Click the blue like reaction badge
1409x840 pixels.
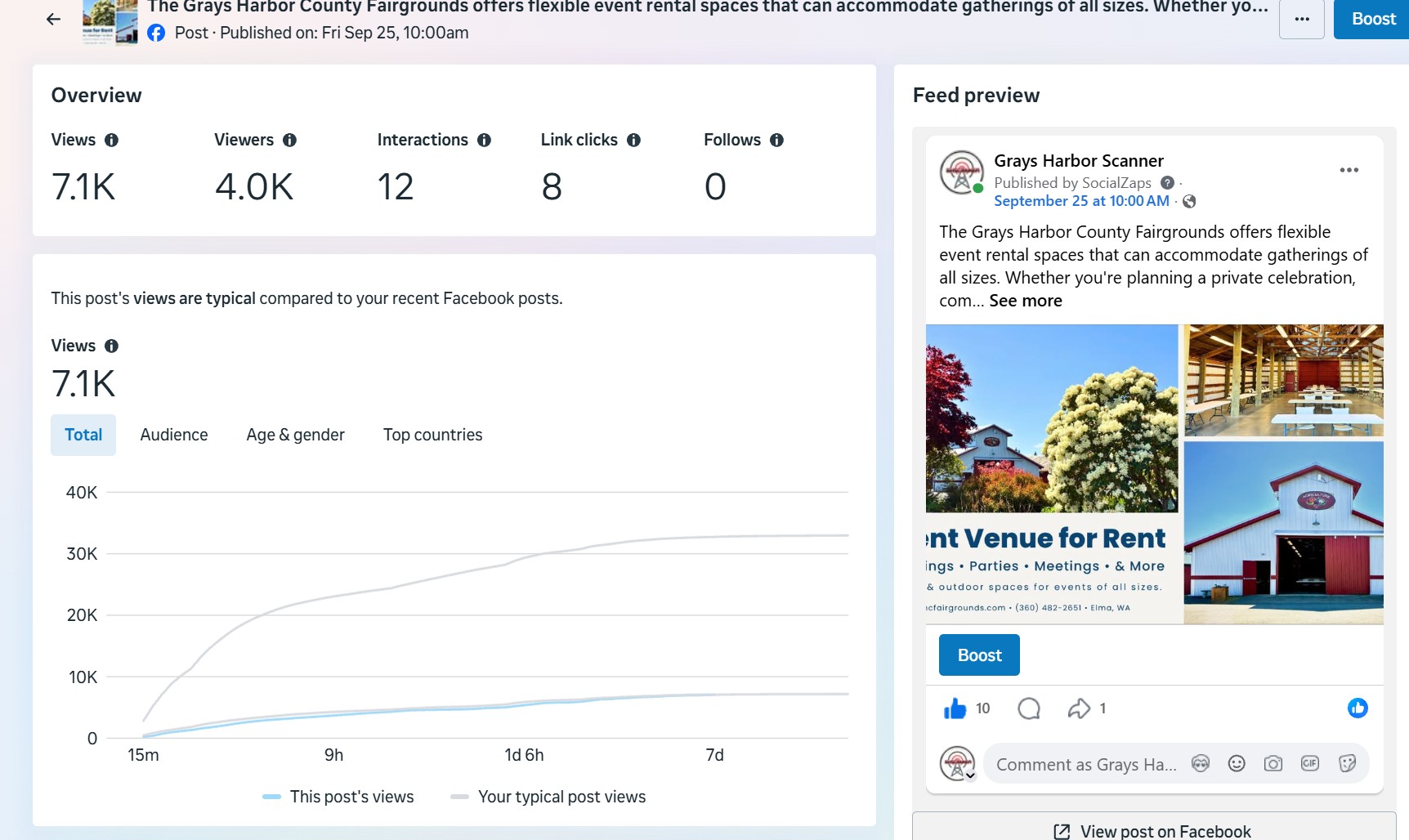(x=1358, y=708)
